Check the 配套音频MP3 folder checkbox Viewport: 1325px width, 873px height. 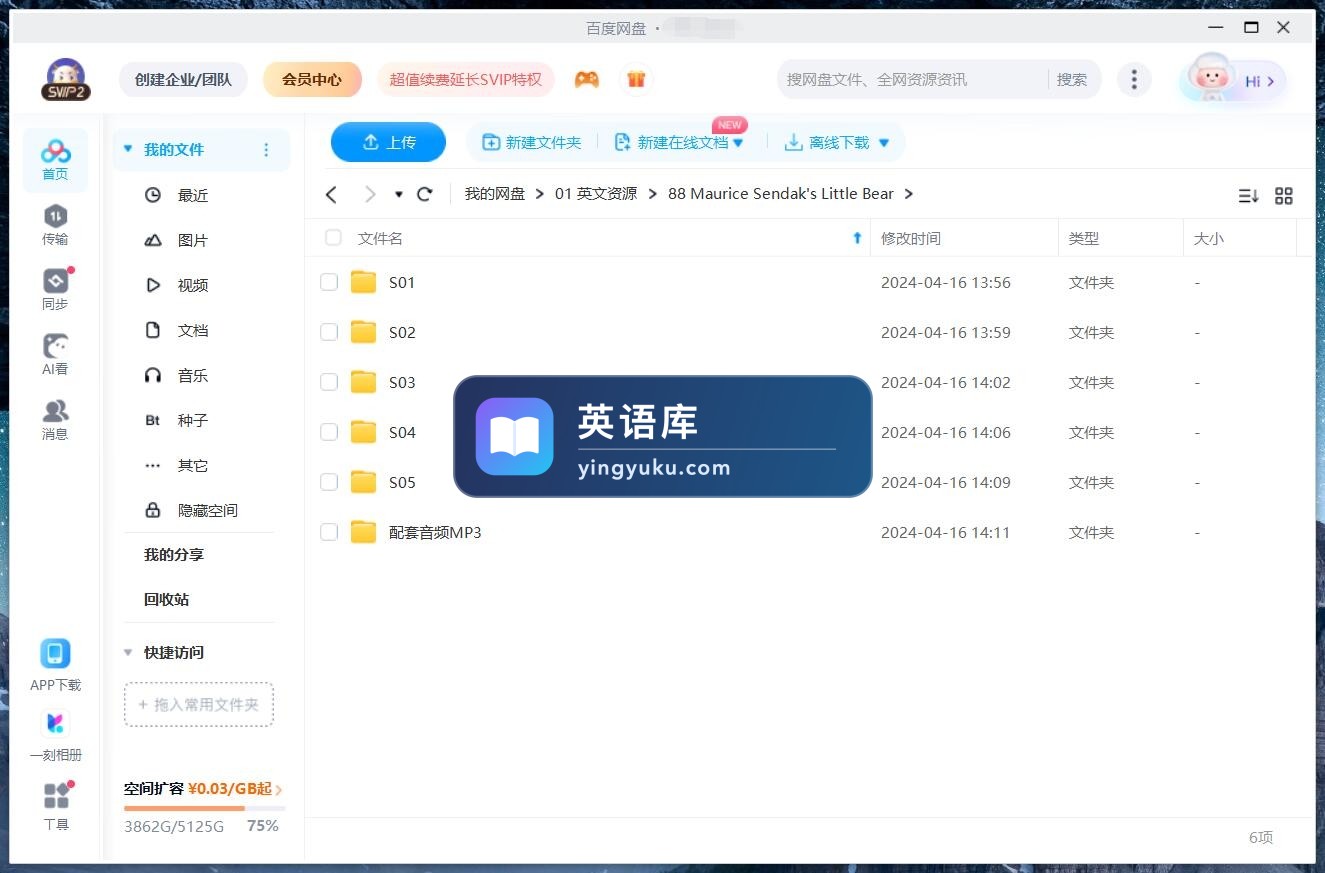point(329,532)
